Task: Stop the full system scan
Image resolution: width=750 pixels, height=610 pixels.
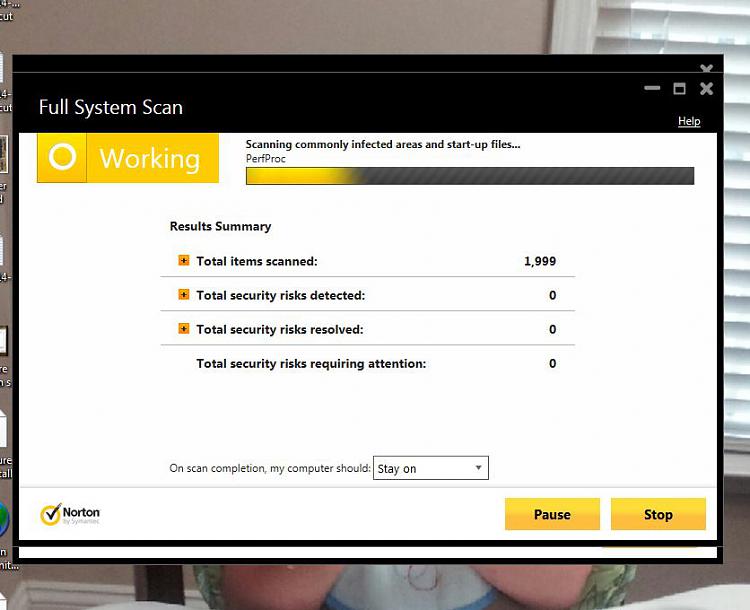Action: pyautogui.click(x=658, y=514)
